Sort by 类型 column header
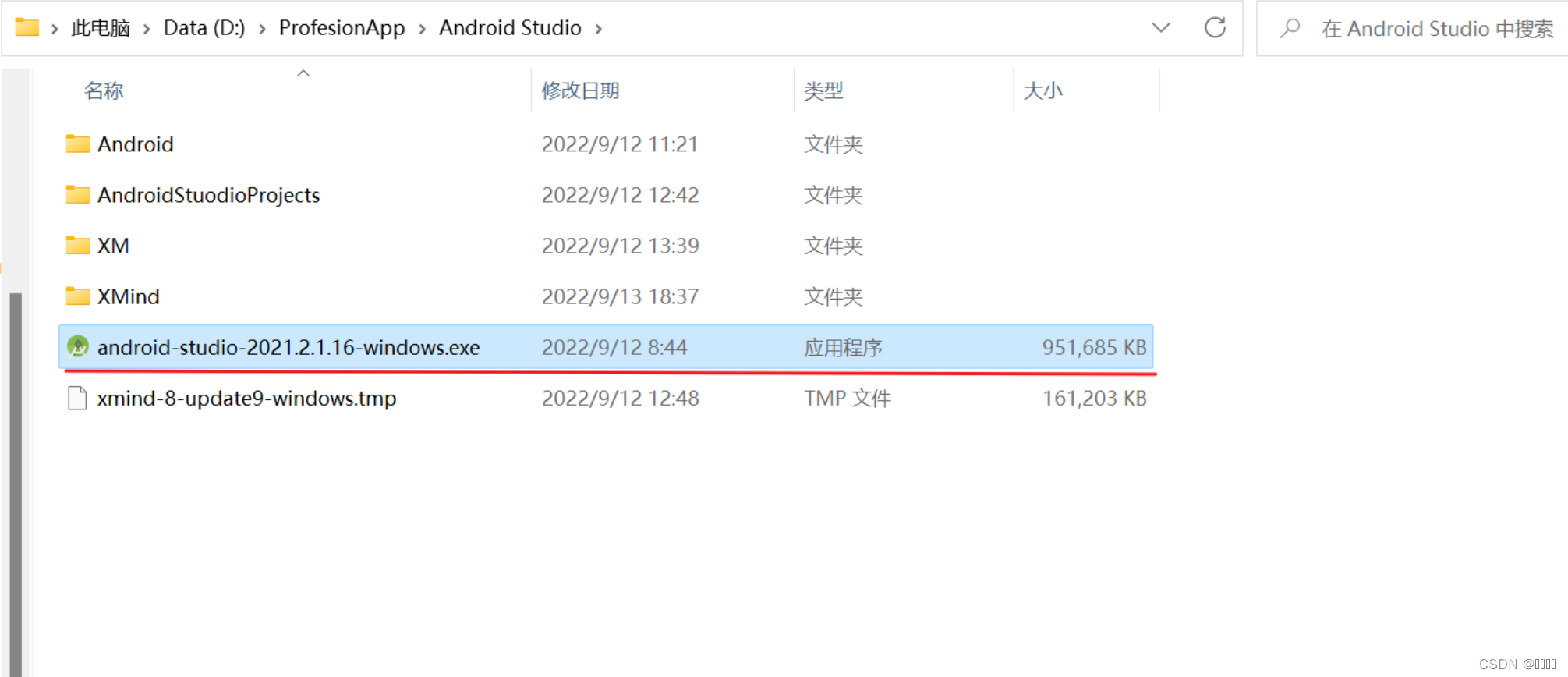1568x677 pixels. [823, 91]
